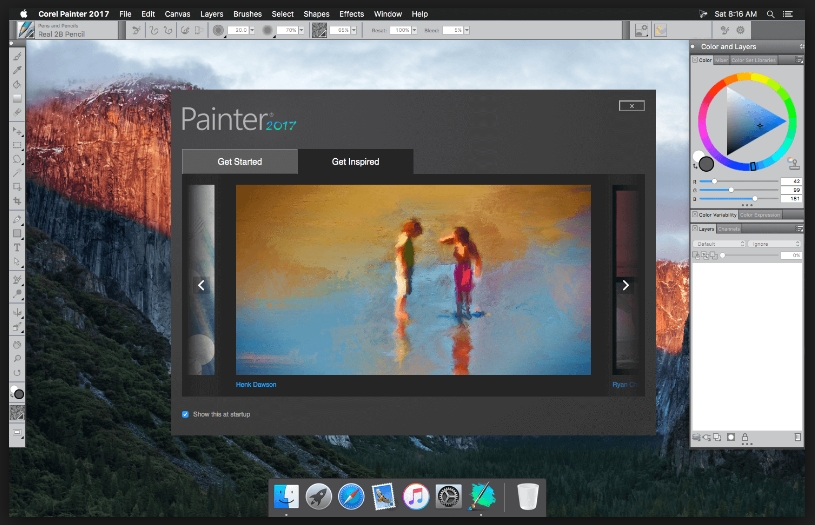Screen dimensions: 815x525
Task: Select the Layer Adjuster tool
Action: click(17, 131)
